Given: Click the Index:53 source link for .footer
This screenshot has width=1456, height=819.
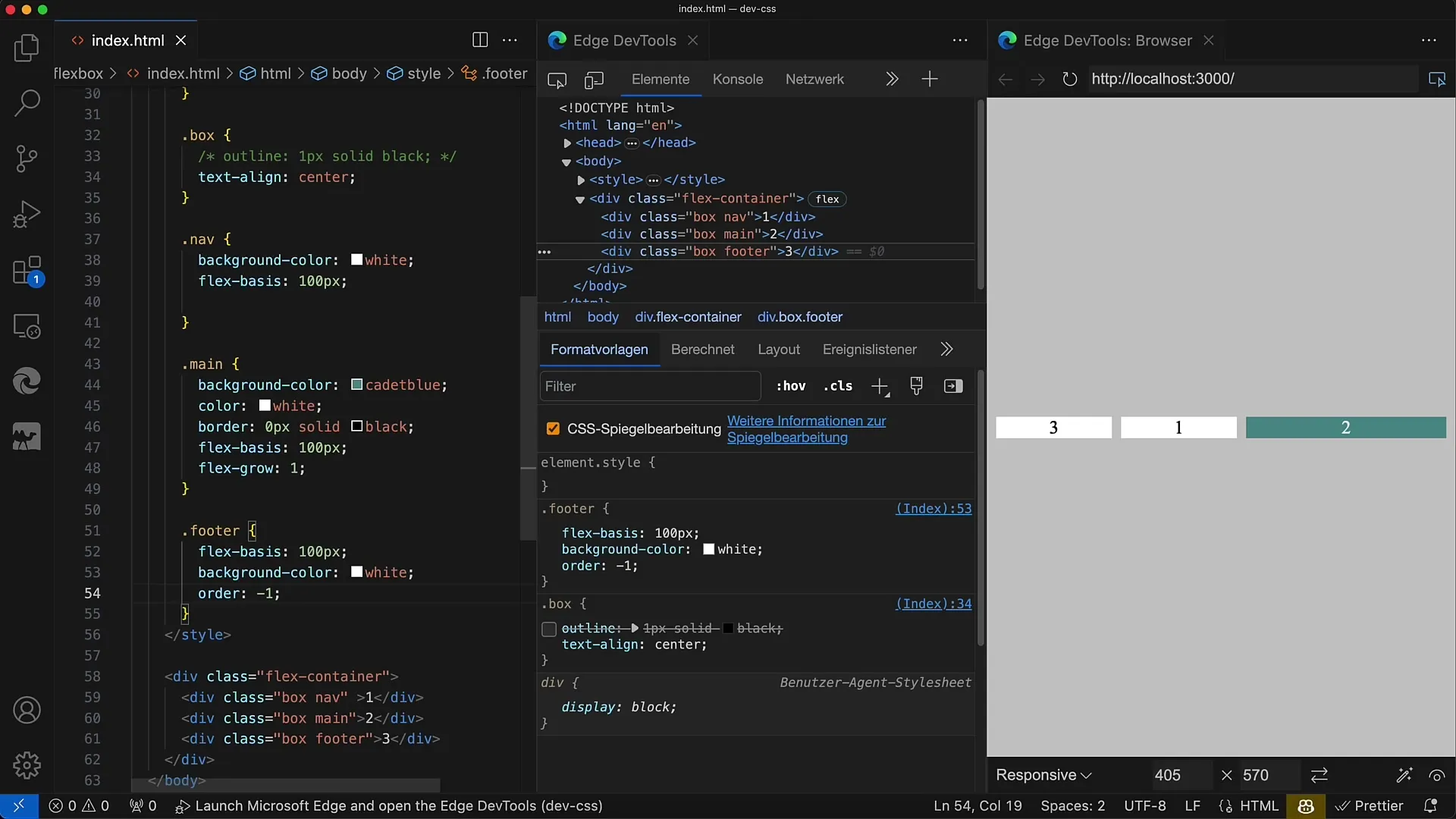Looking at the screenshot, I should [931, 508].
